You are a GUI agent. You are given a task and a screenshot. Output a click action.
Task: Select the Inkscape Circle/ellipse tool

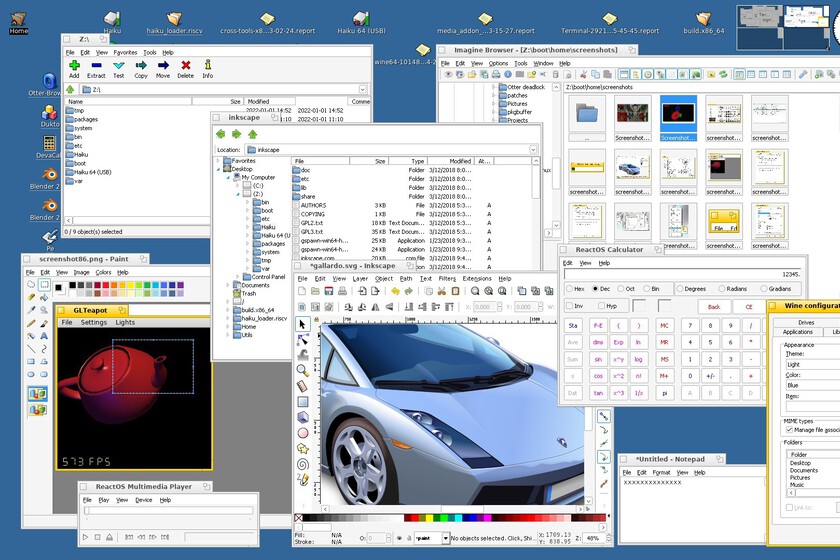(x=302, y=432)
